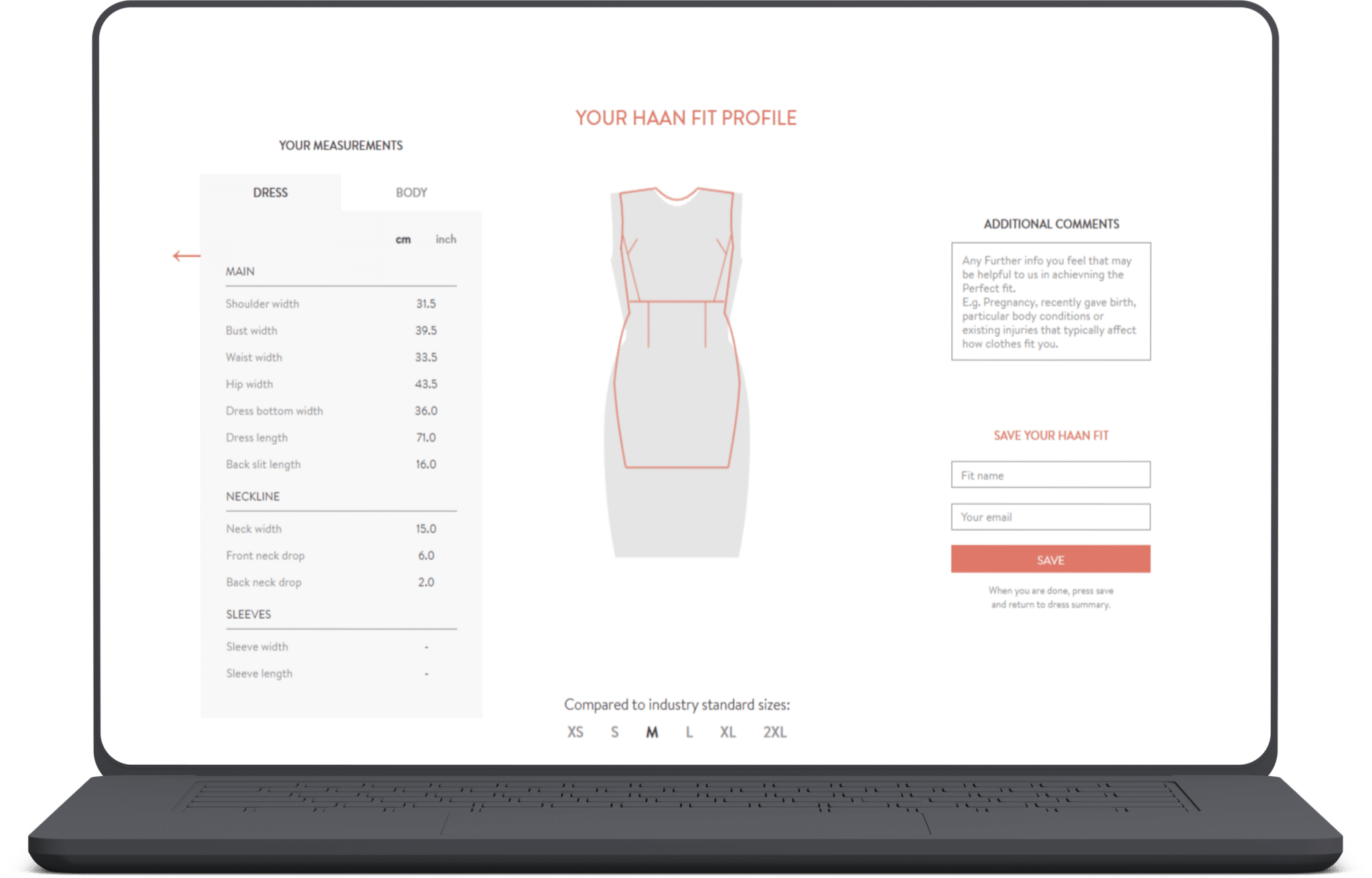This screenshot has width=1372, height=878.
Task: Click the Back neck drop value 2.0
Action: click(426, 583)
